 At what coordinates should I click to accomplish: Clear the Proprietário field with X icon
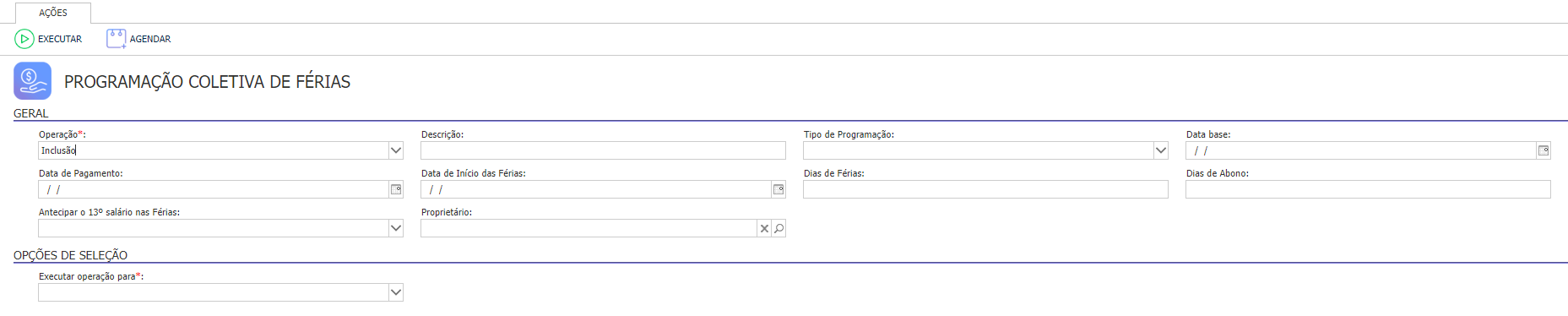coord(764,228)
